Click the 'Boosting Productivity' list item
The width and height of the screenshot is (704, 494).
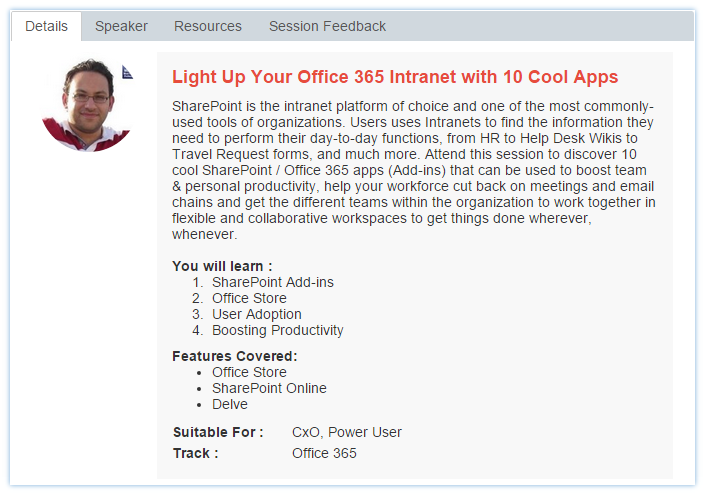pyautogui.click(x=277, y=330)
